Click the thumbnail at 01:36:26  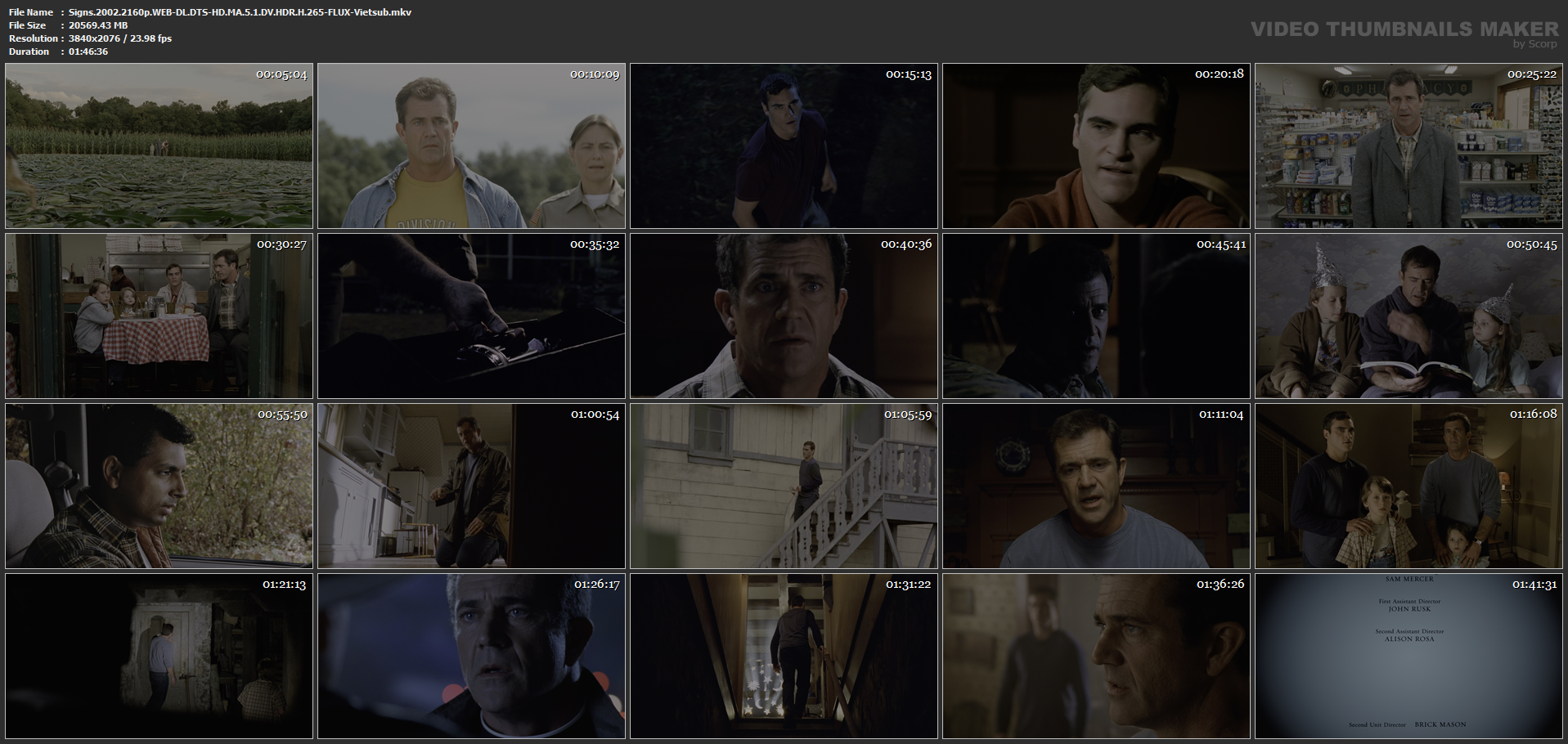click(x=1096, y=656)
